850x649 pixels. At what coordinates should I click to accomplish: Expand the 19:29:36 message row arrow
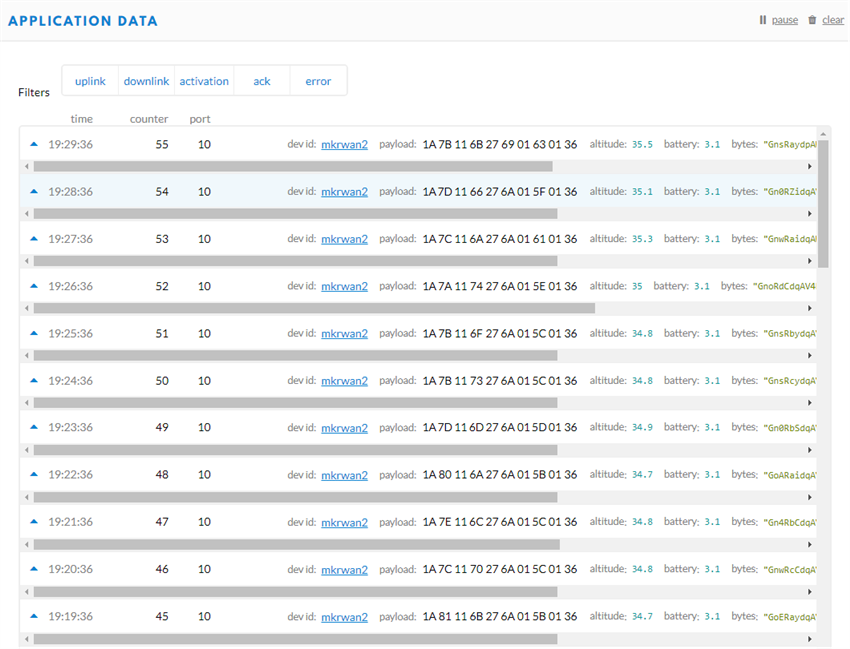[x=33, y=144]
